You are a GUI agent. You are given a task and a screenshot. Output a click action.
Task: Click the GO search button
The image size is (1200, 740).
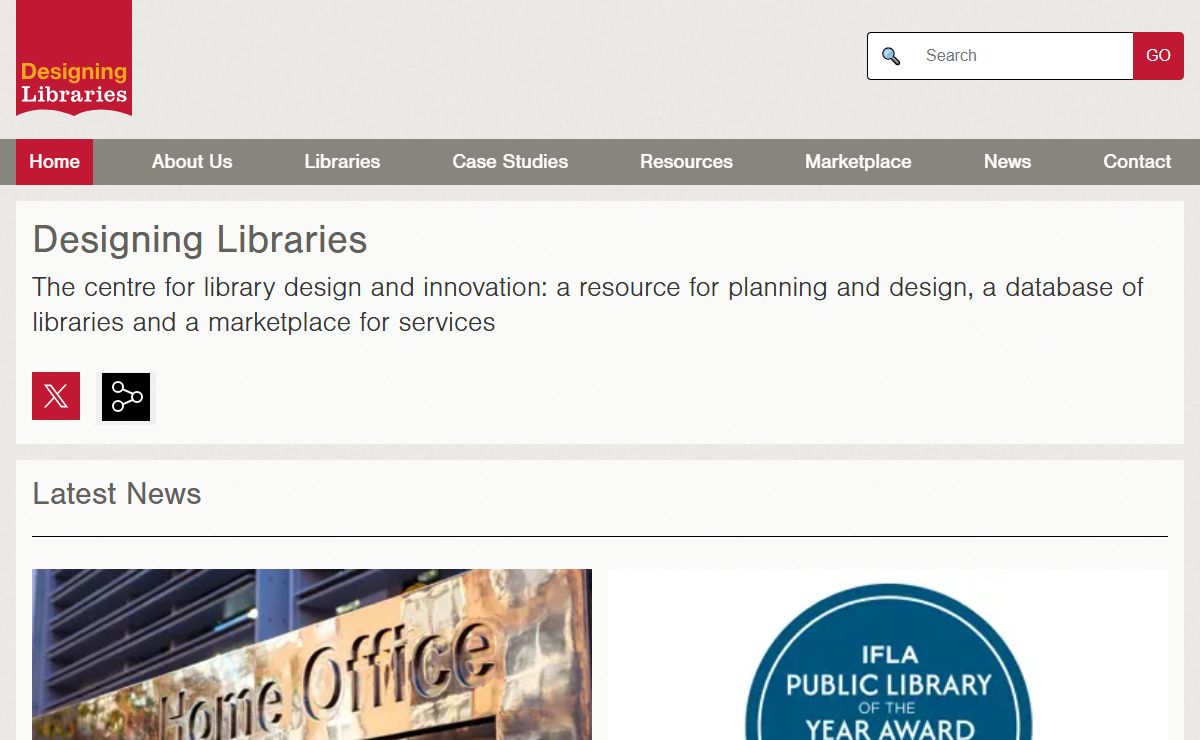tap(1158, 56)
